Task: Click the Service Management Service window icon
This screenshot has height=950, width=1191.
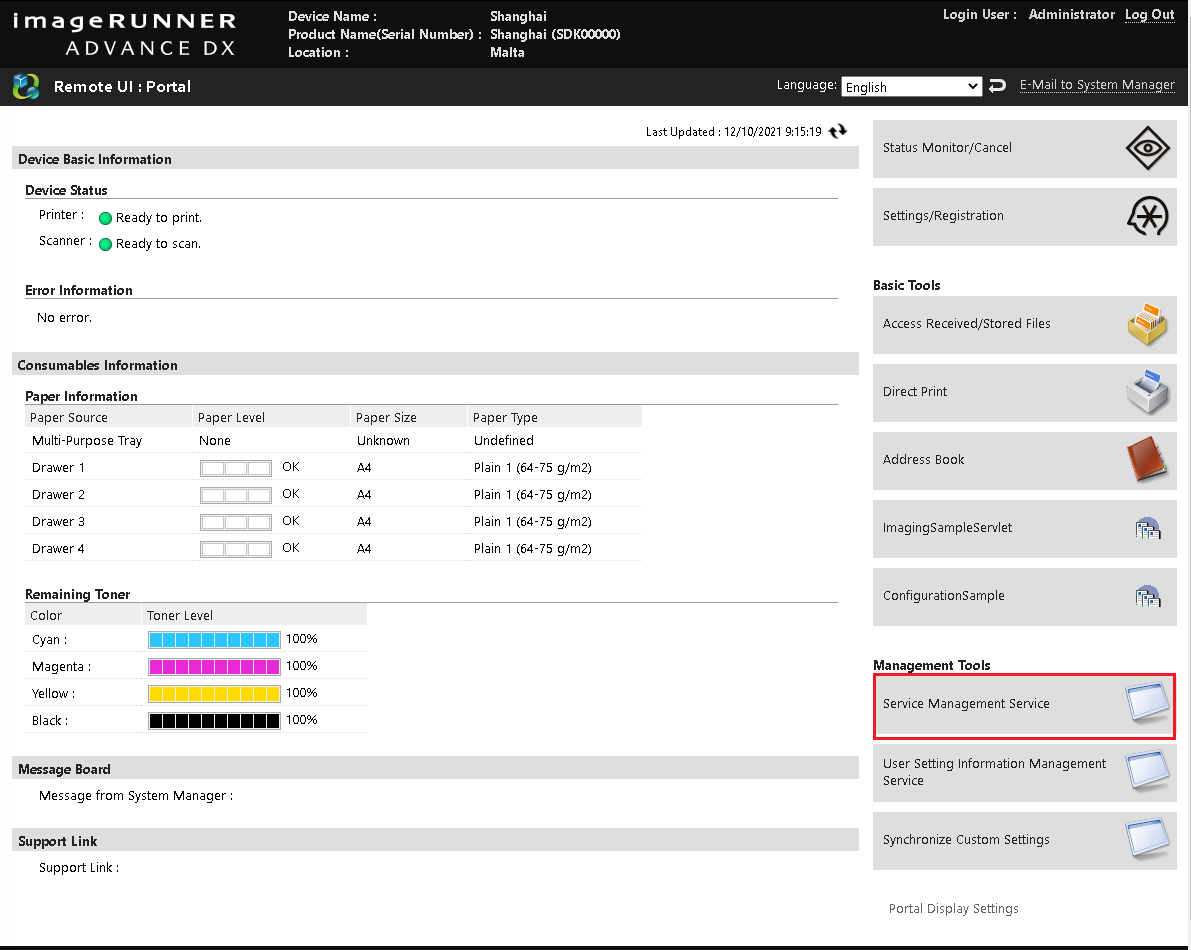Action: click(x=1147, y=704)
